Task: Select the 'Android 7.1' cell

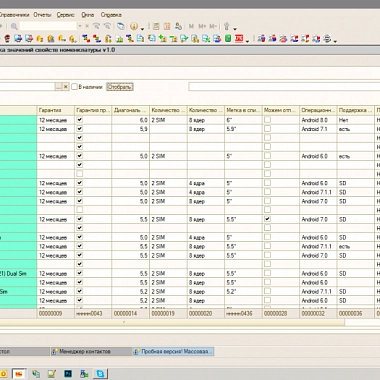Action: [318, 129]
